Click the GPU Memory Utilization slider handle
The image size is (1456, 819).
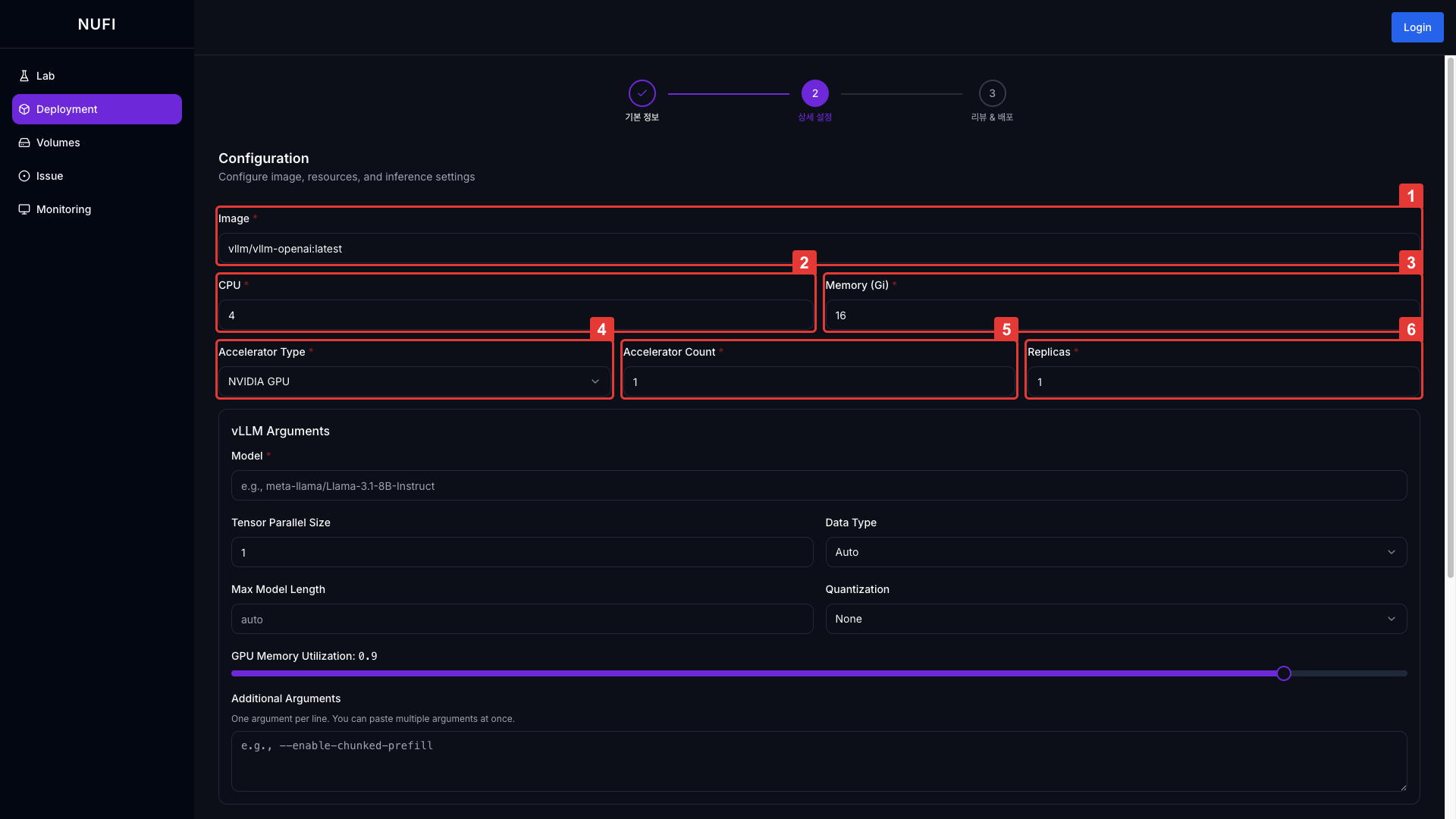click(x=1283, y=673)
